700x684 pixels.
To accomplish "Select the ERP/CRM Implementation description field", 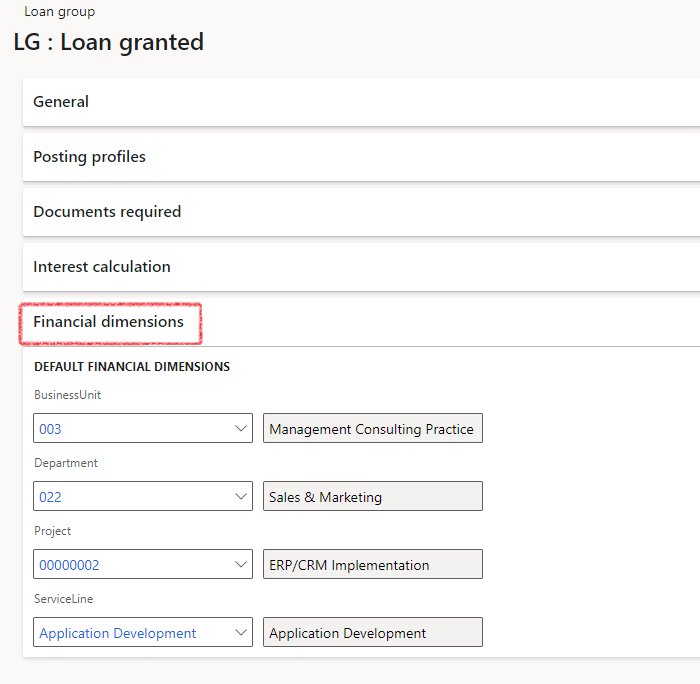I will click(x=373, y=564).
